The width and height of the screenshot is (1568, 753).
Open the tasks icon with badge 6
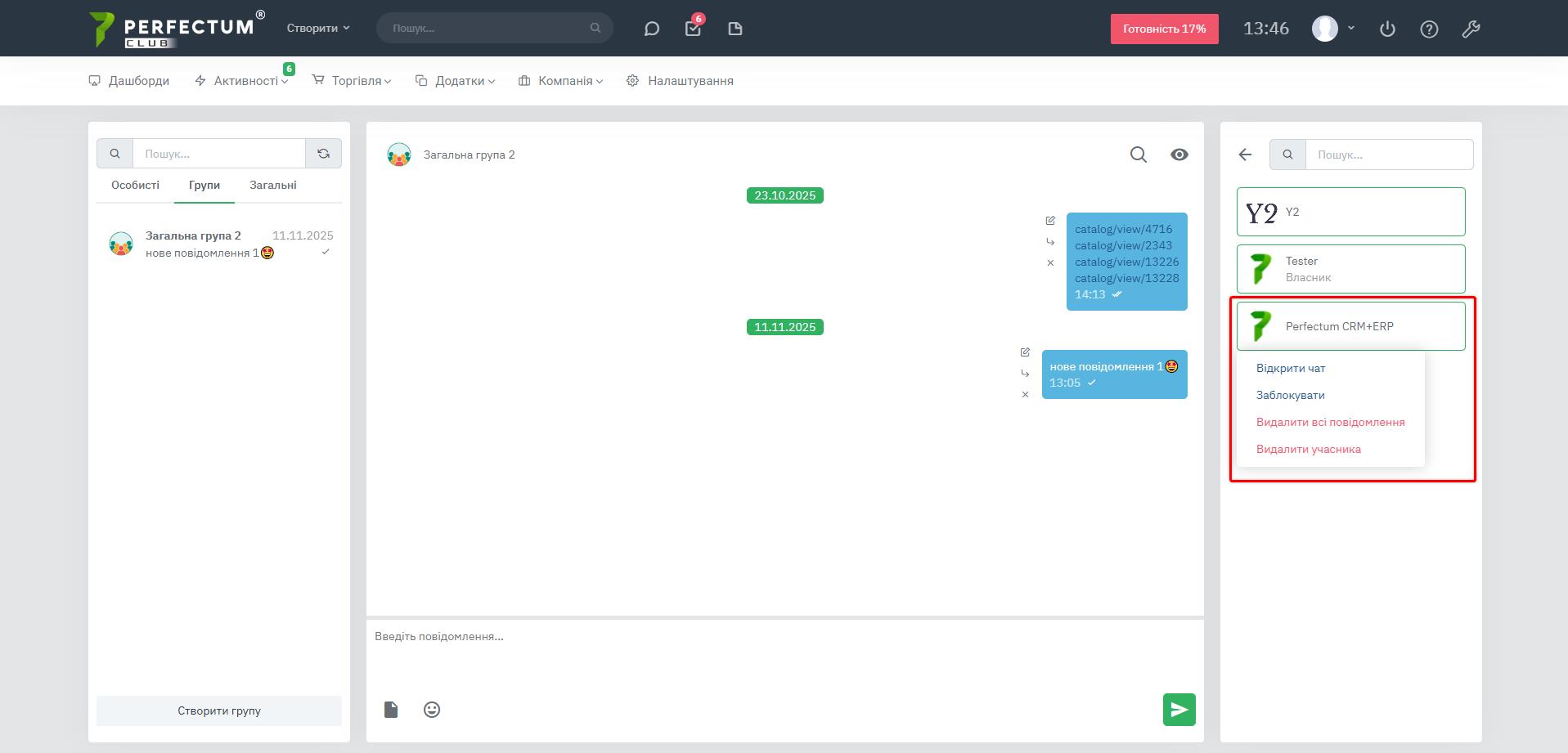[693, 29]
